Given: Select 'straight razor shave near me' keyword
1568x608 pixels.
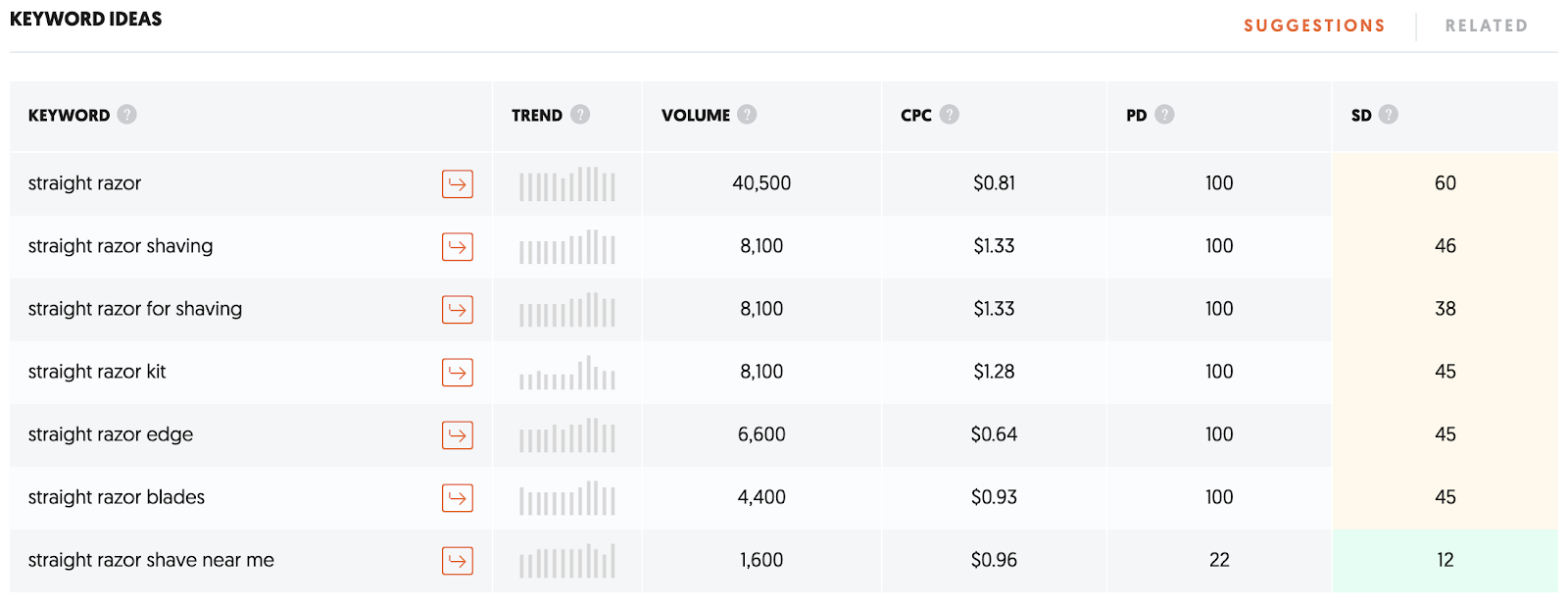Looking at the screenshot, I should pyautogui.click(x=151, y=560).
